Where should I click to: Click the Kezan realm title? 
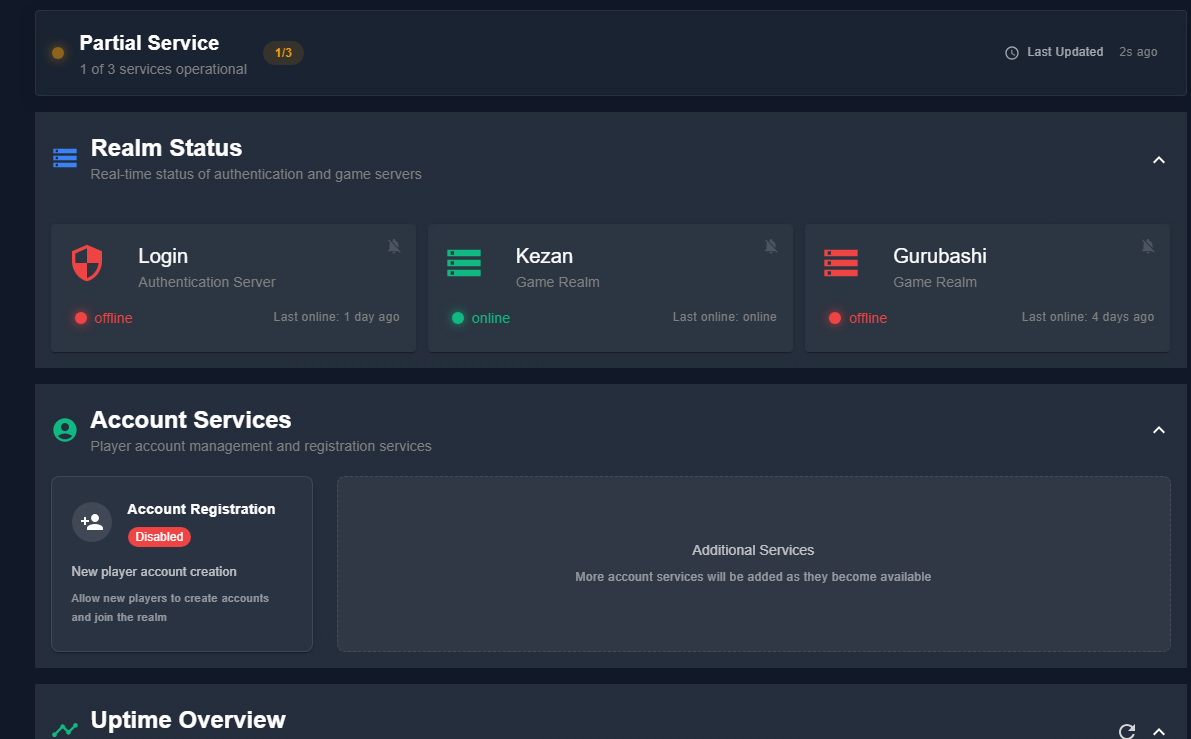(544, 256)
